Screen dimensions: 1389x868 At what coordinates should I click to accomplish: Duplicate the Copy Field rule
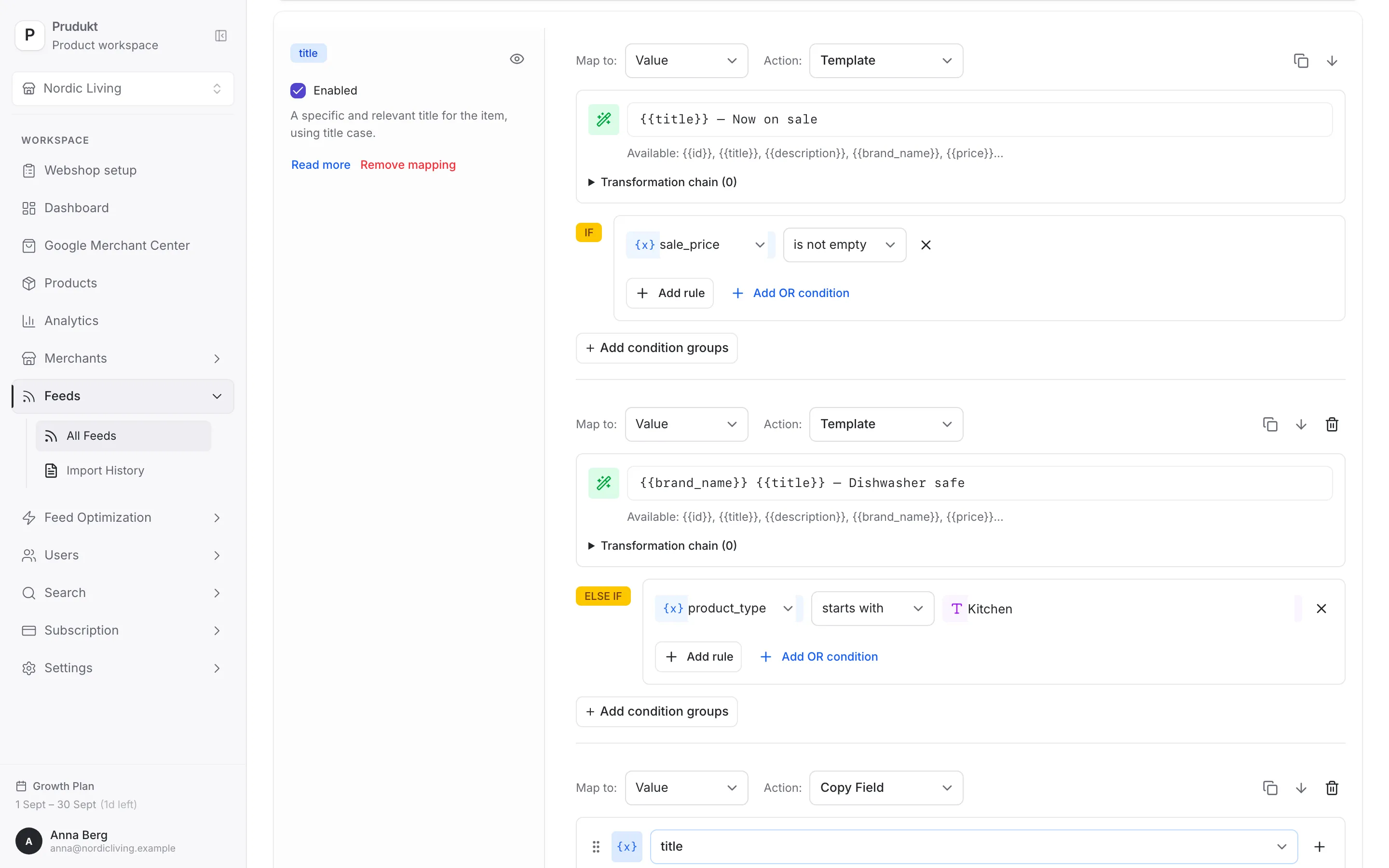1269,787
